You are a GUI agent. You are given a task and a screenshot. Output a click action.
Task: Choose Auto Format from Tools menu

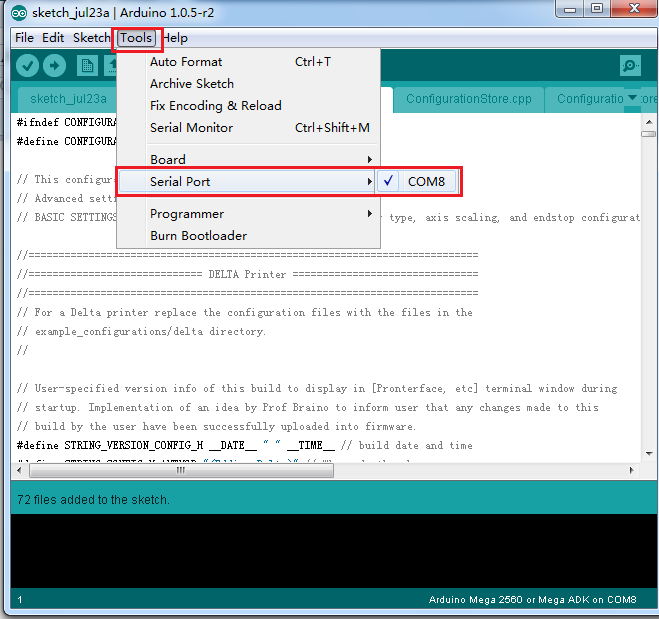coord(248,62)
